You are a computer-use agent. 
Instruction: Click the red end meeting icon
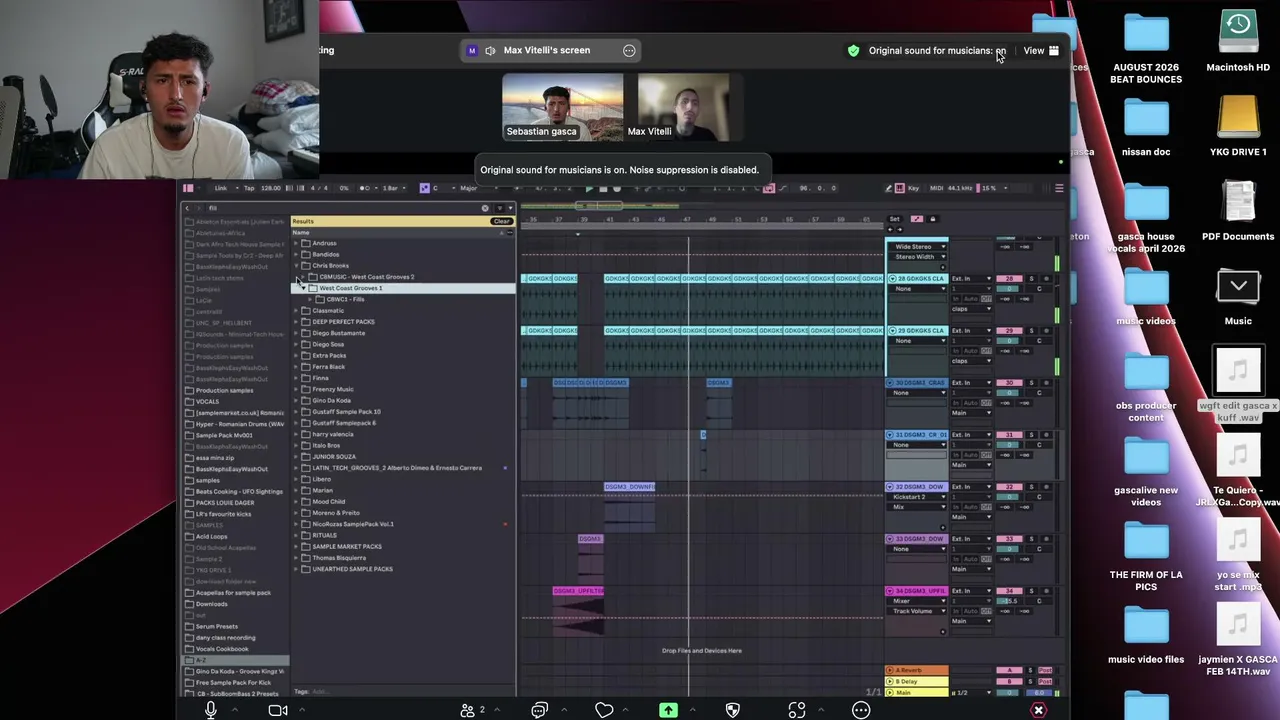tap(1039, 710)
